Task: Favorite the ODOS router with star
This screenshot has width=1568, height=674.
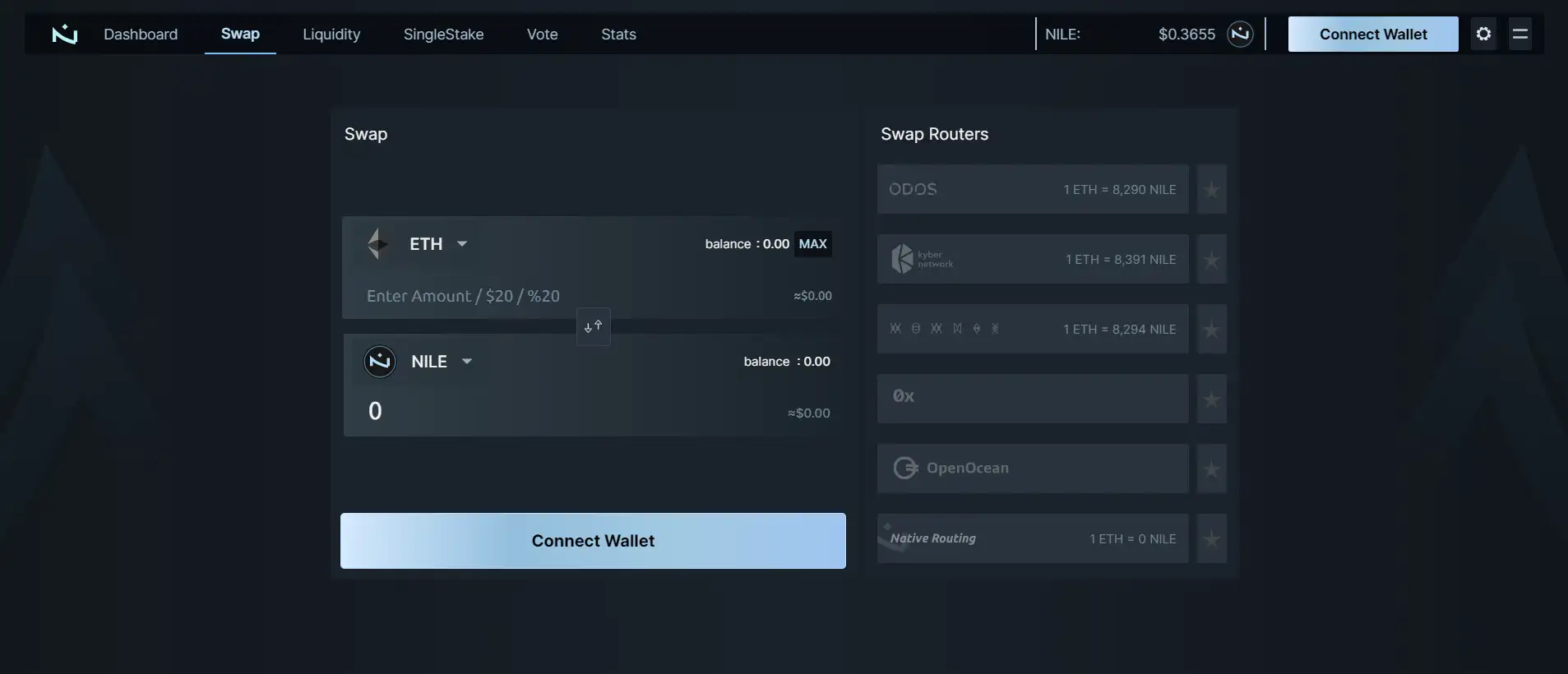Action: point(1211,190)
